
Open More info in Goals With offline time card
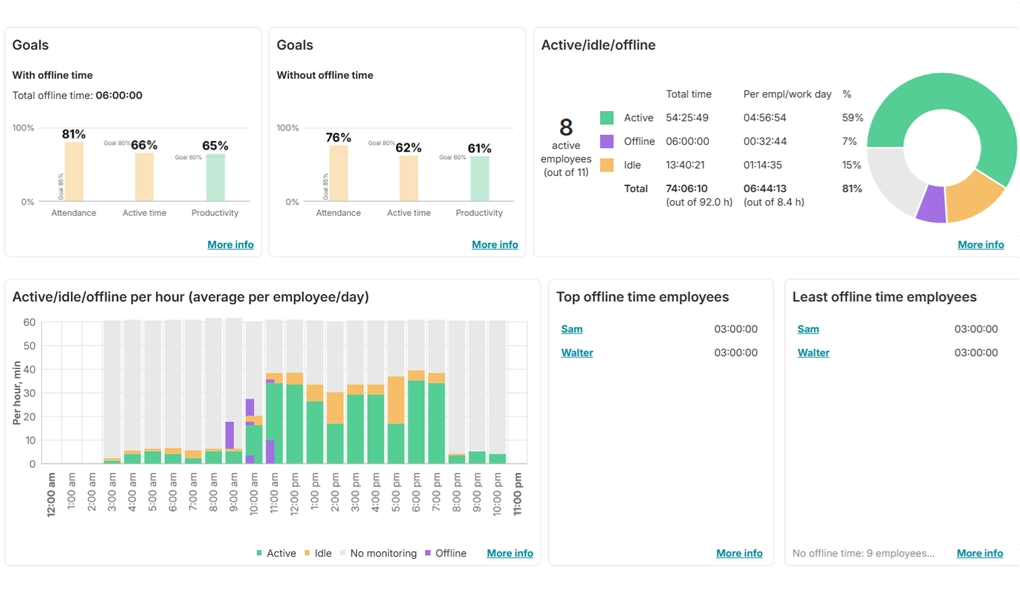[230, 245]
